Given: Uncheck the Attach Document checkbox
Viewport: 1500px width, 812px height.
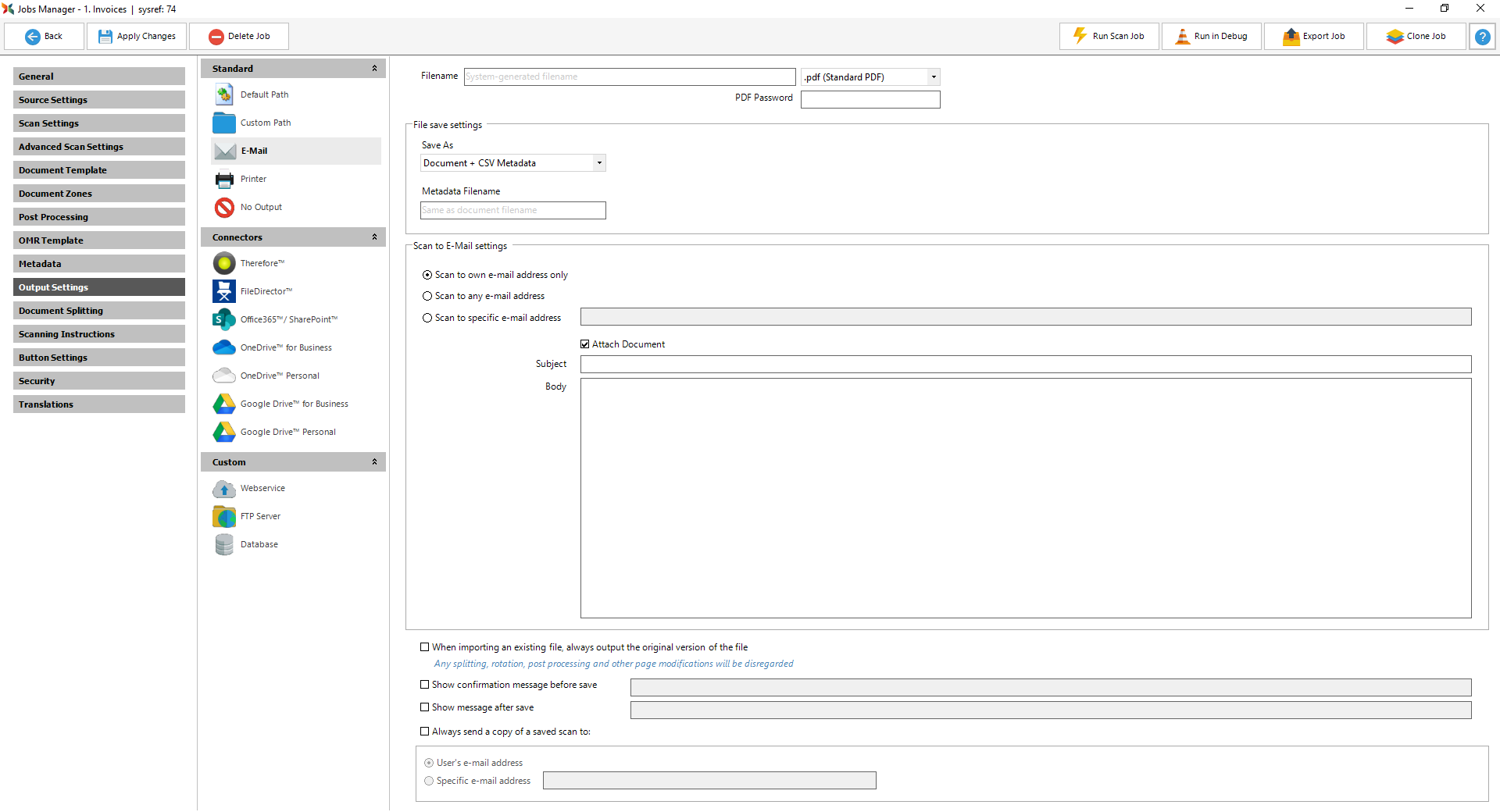Looking at the screenshot, I should tap(585, 344).
